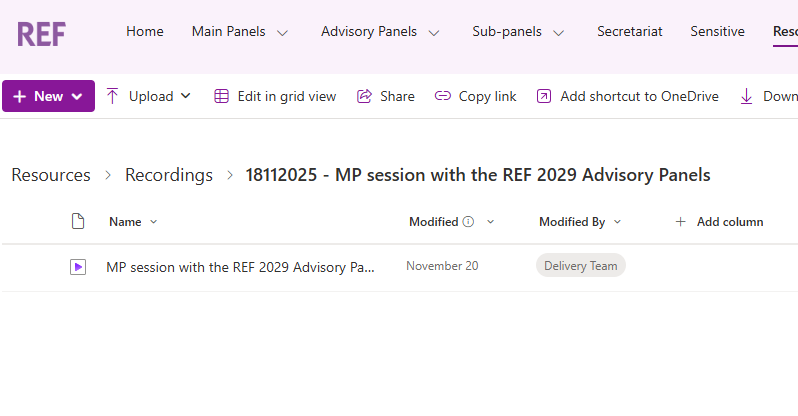Open the Recordings breadcrumb link

(168, 175)
